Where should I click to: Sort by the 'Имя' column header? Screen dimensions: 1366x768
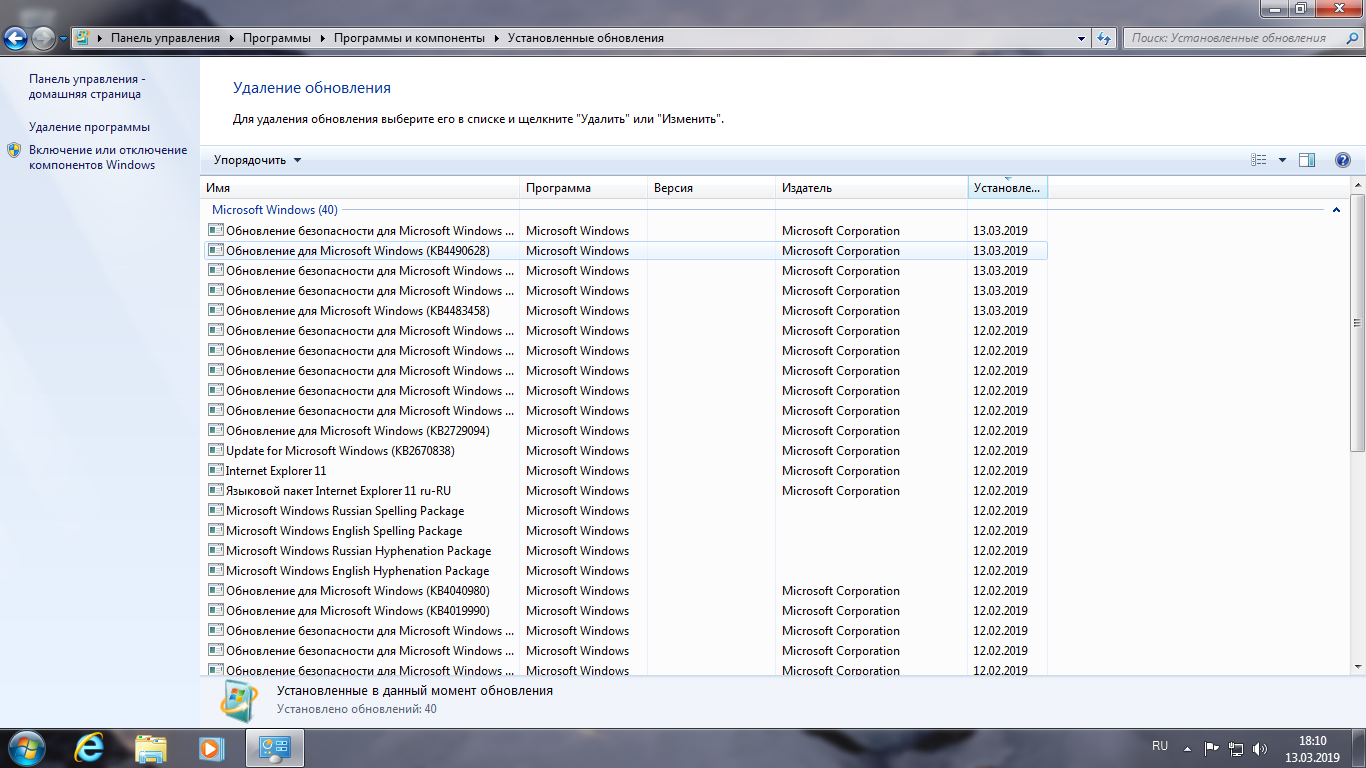(x=361, y=187)
